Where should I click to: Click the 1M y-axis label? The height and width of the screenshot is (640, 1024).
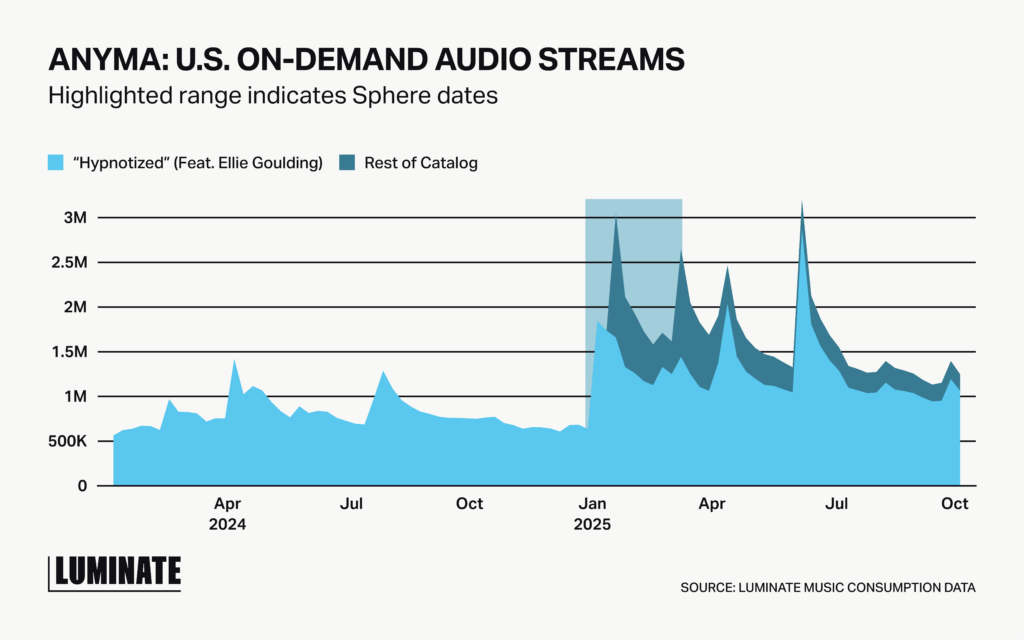[x=76, y=396]
